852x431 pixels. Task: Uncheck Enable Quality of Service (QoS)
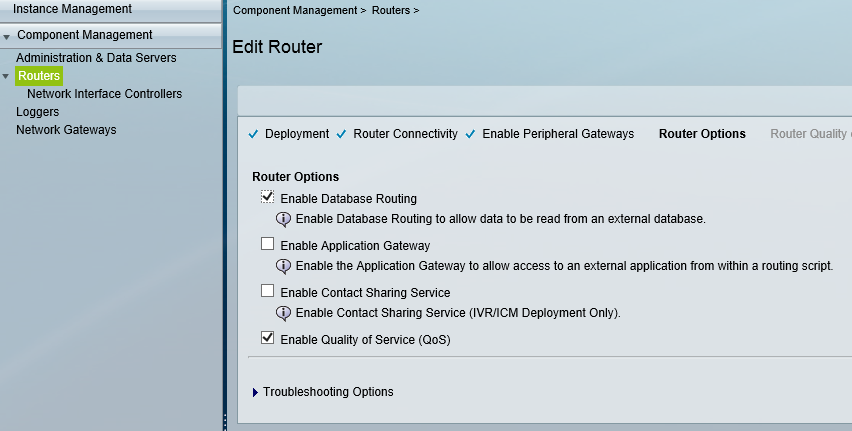[267, 338]
